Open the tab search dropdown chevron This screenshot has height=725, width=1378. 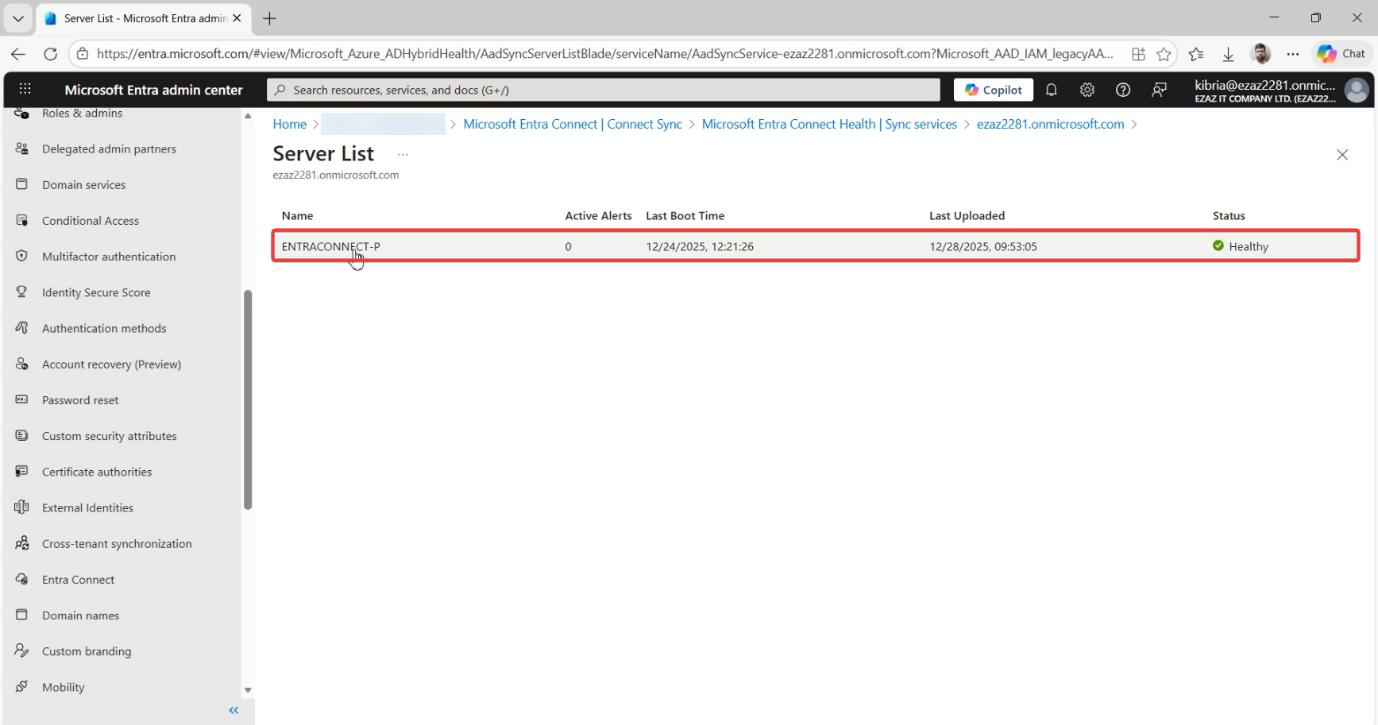19,18
